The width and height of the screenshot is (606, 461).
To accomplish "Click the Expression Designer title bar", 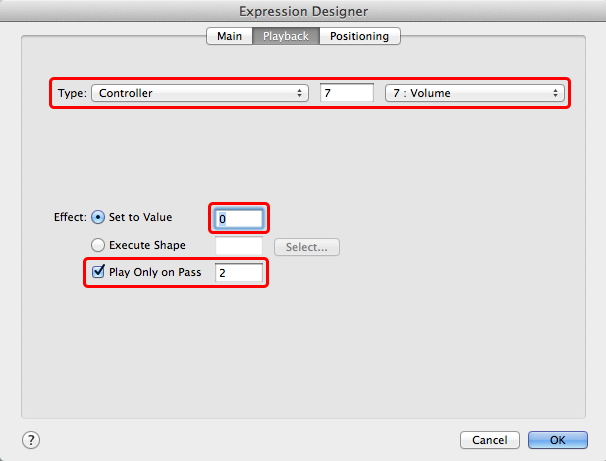I will point(303,11).
